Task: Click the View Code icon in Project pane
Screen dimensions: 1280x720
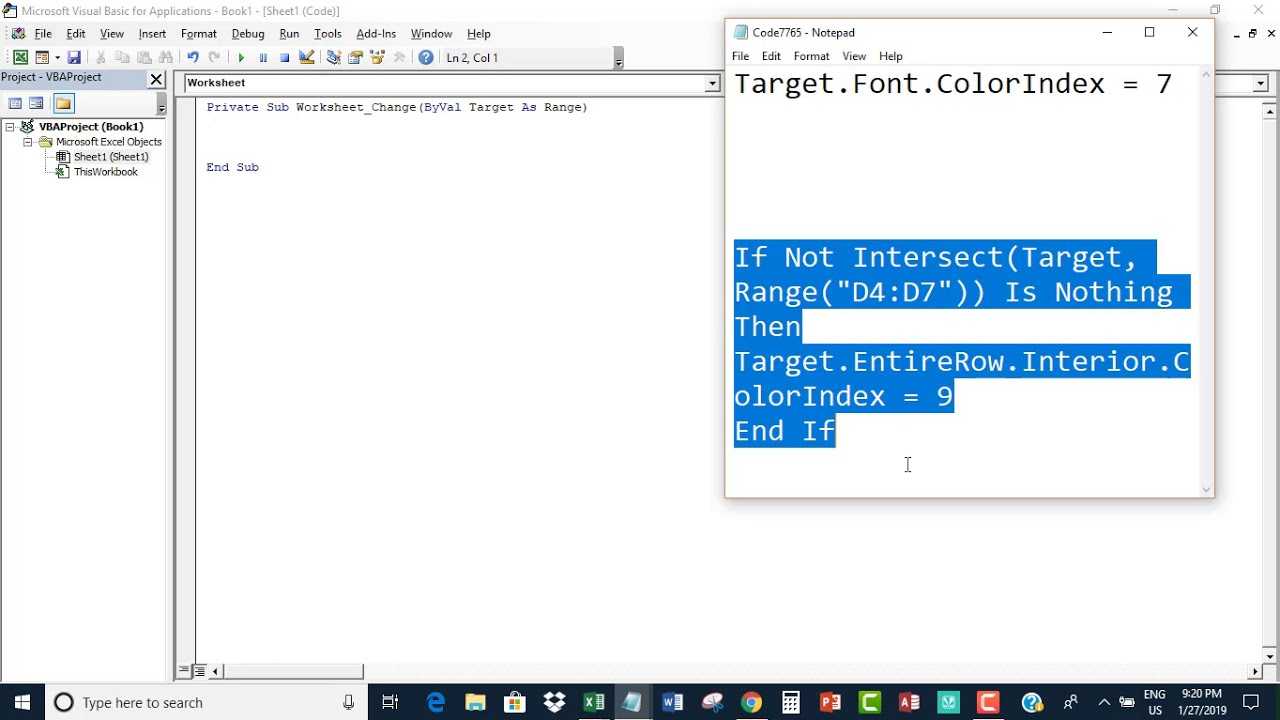Action: [x=15, y=103]
